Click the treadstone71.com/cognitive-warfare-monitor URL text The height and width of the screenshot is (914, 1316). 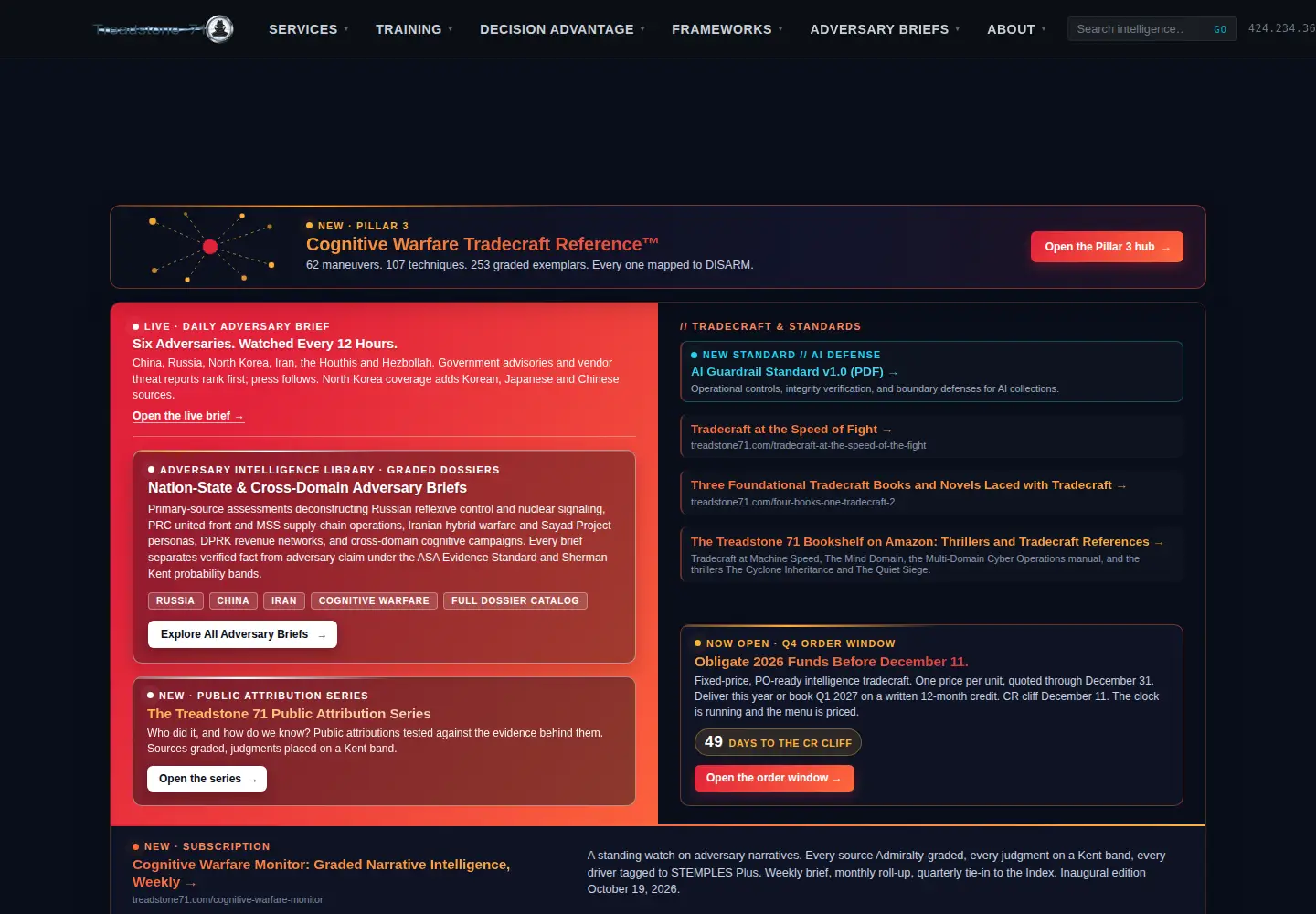[x=228, y=900]
